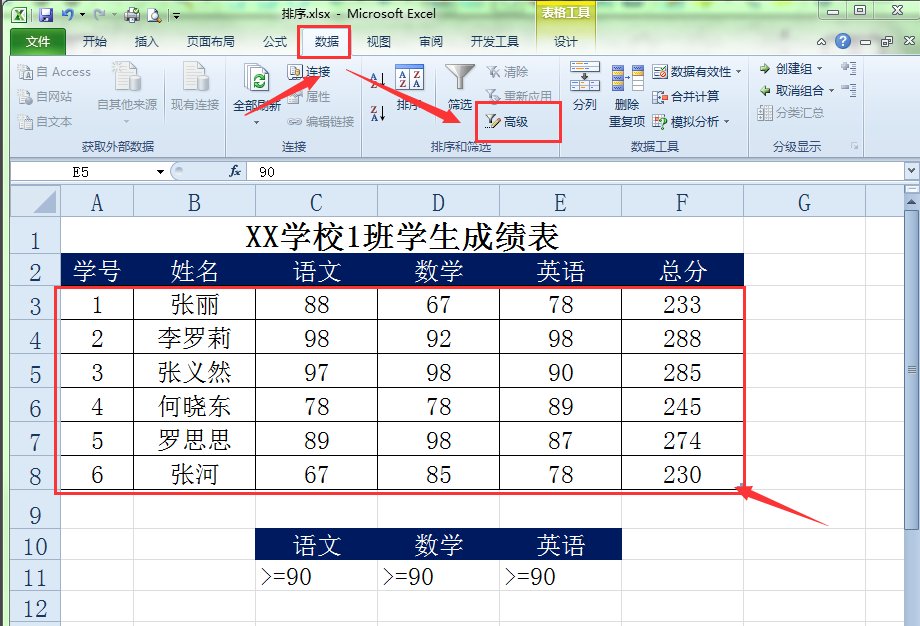Image resolution: width=920 pixels, height=626 pixels.
Task: Select cell with name 何晓东
Action: tap(194, 406)
